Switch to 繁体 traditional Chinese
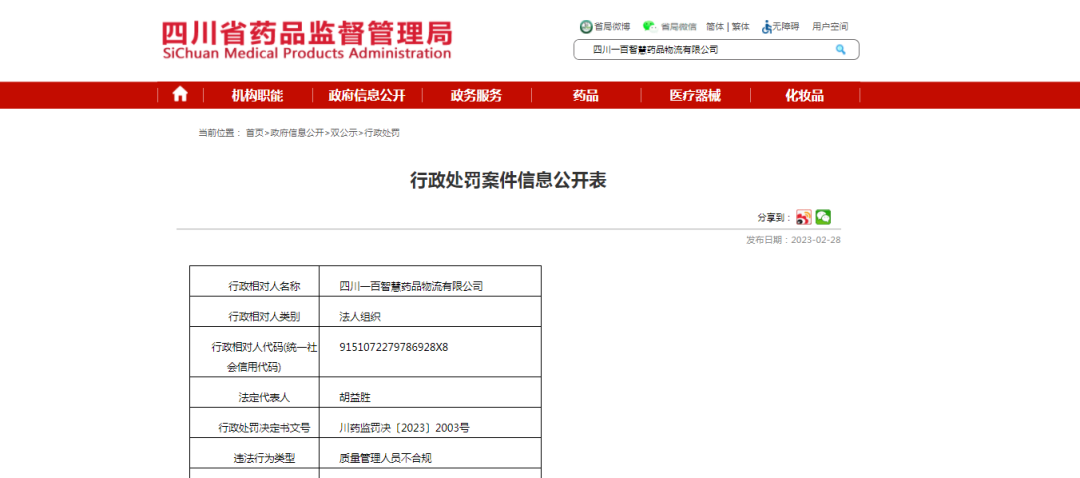Image resolution: width=1080 pixels, height=478 pixels. pyautogui.click(x=740, y=27)
